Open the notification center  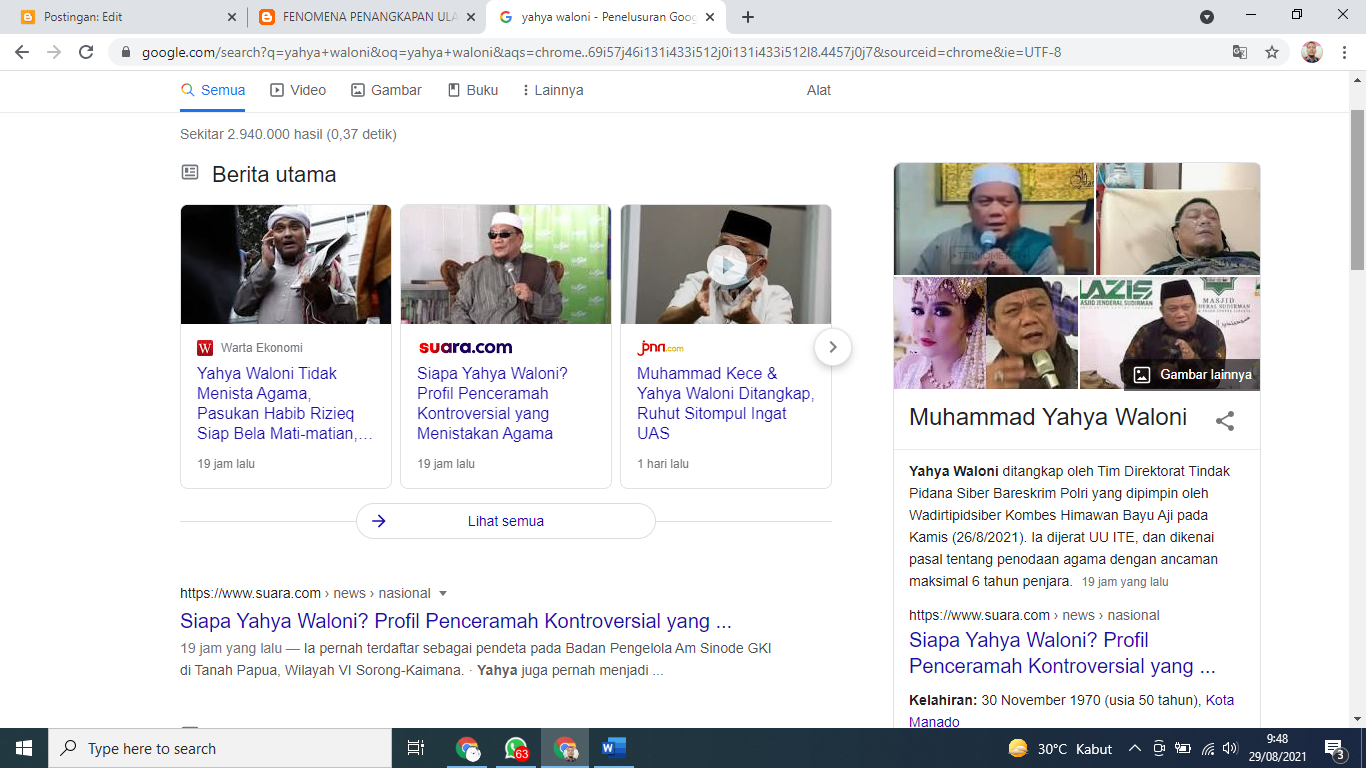(x=1335, y=748)
